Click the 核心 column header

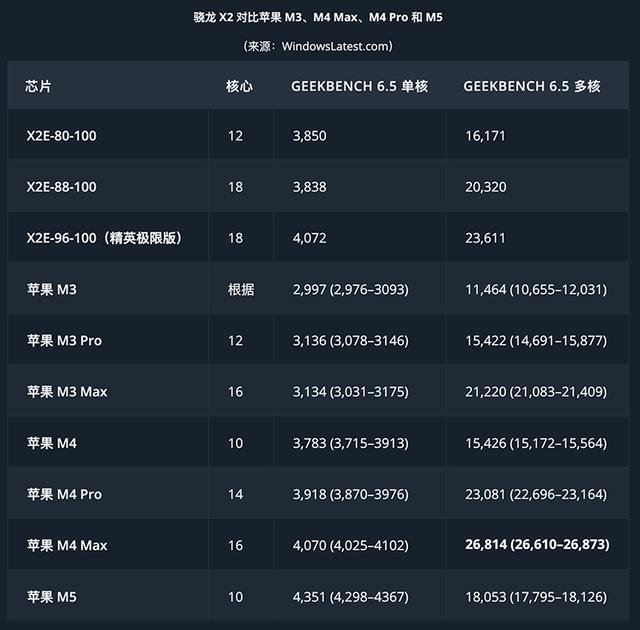pyautogui.click(x=240, y=86)
